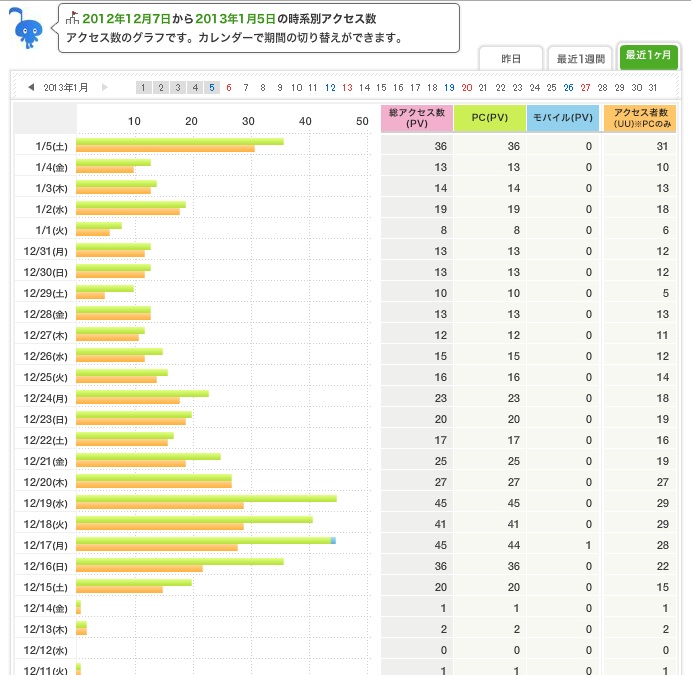This screenshot has width=691, height=675.
Task: Click the 総アクセス数(PV) column header
Action: [x=417, y=118]
